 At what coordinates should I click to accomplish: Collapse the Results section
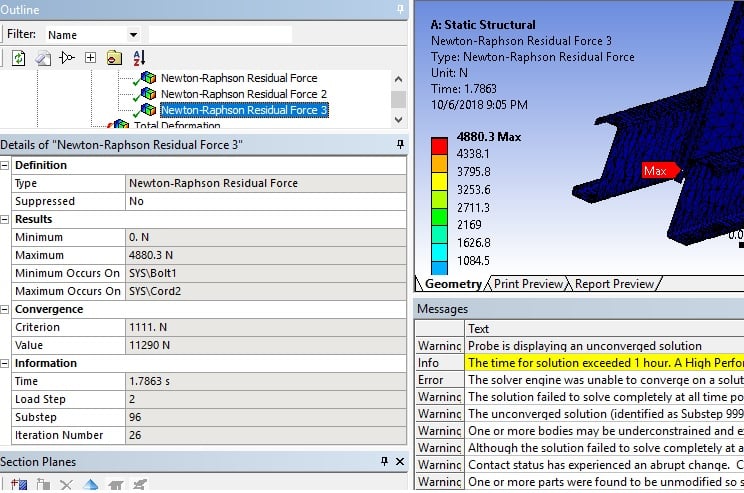pyautogui.click(x=5, y=219)
